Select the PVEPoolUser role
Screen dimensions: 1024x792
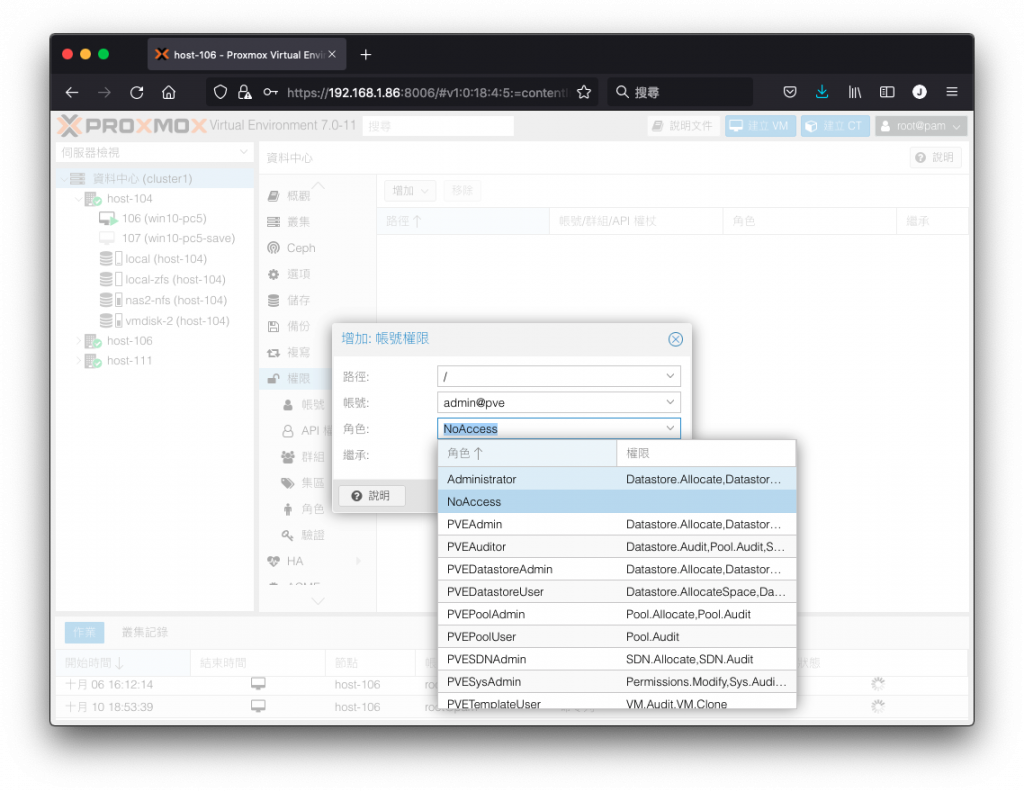tap(617, 637)
